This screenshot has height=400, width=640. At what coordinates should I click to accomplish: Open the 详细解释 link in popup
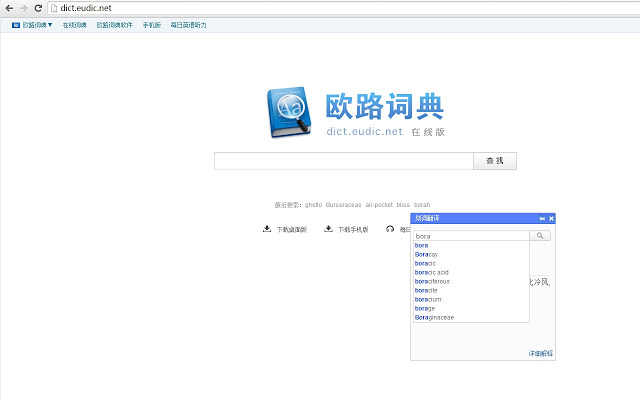[540, 353]
